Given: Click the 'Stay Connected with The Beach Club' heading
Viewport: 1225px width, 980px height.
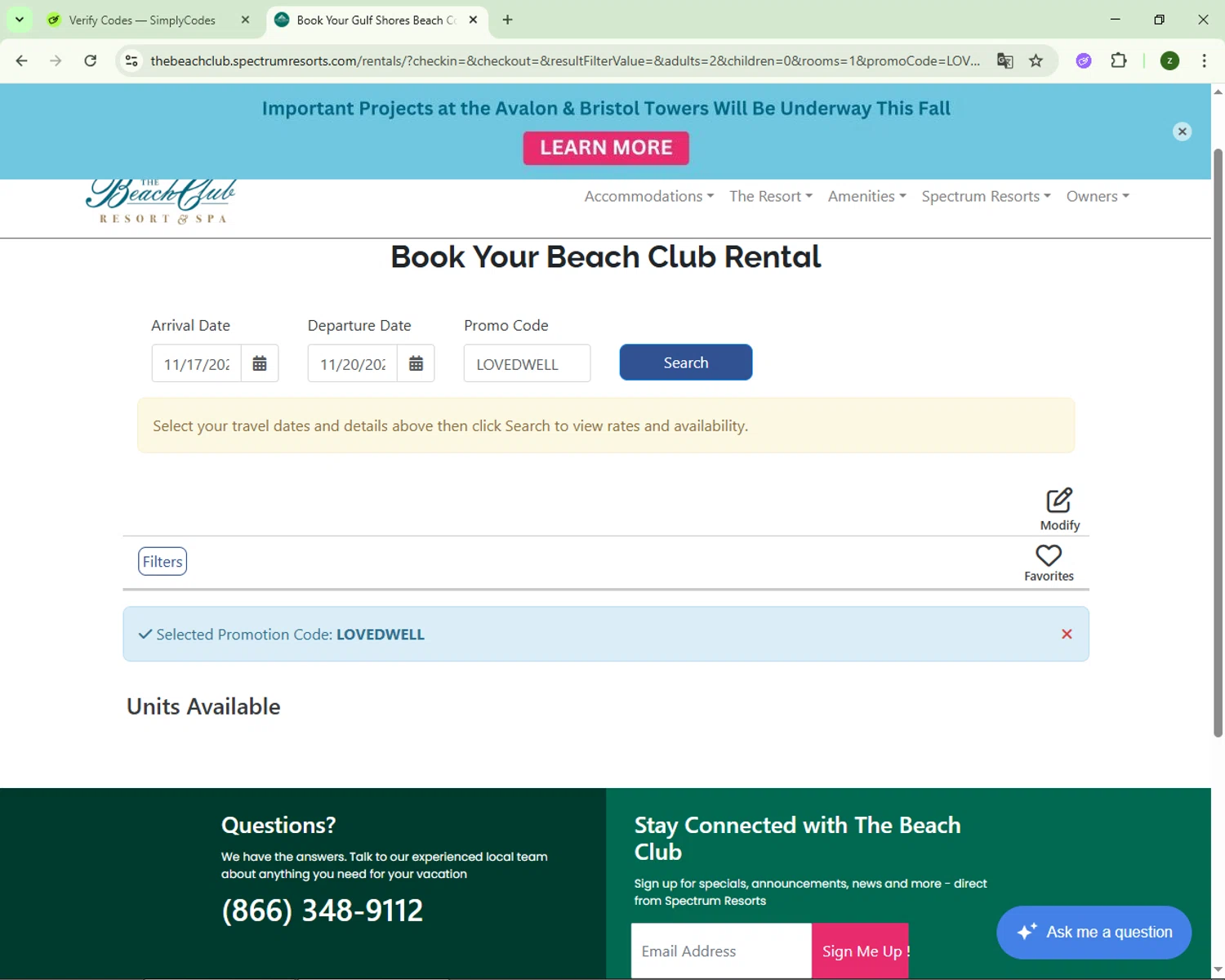Looking at the screenshot, I should (x=797, y=838).
